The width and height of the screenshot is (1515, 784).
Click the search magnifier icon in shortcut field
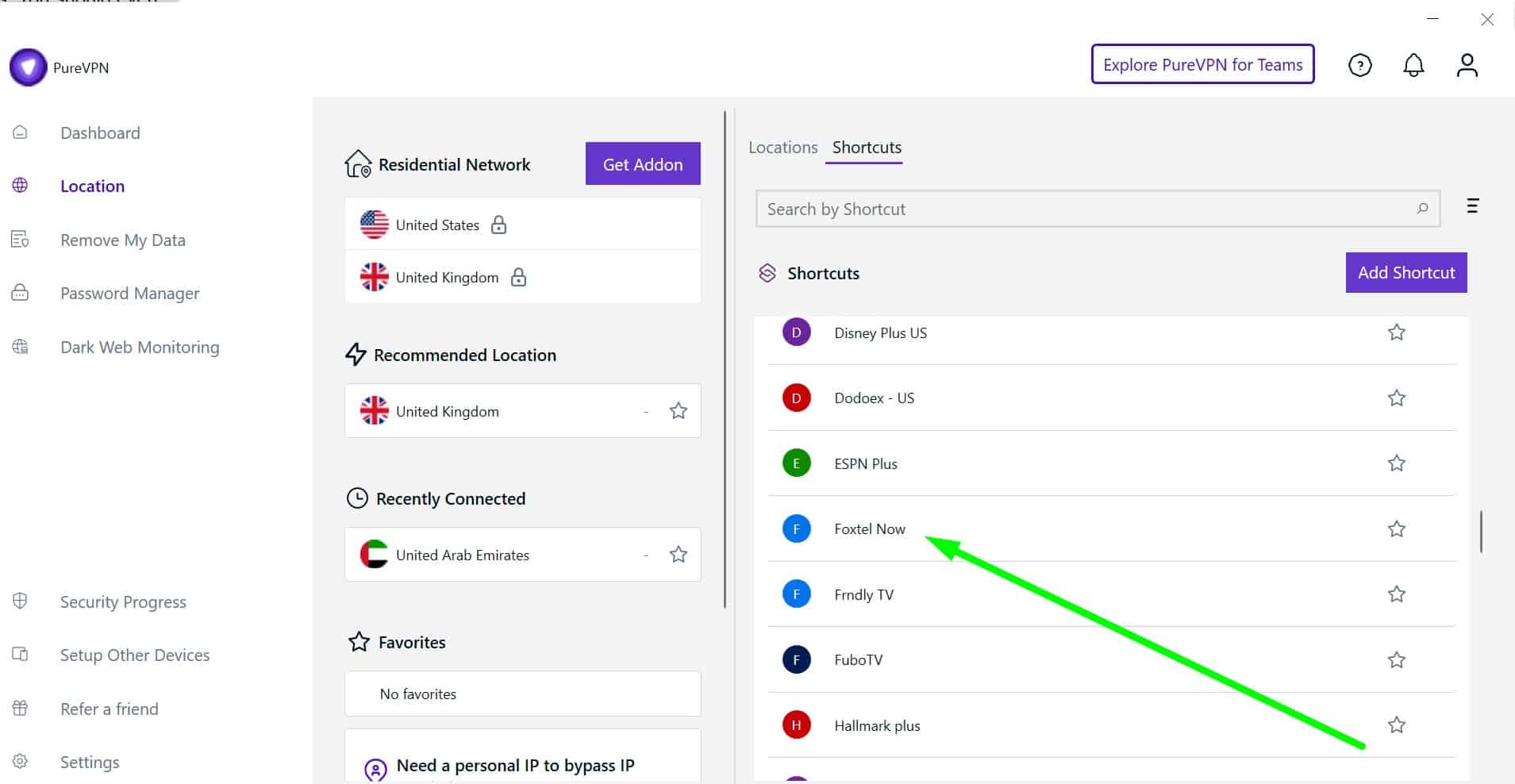1422,208
